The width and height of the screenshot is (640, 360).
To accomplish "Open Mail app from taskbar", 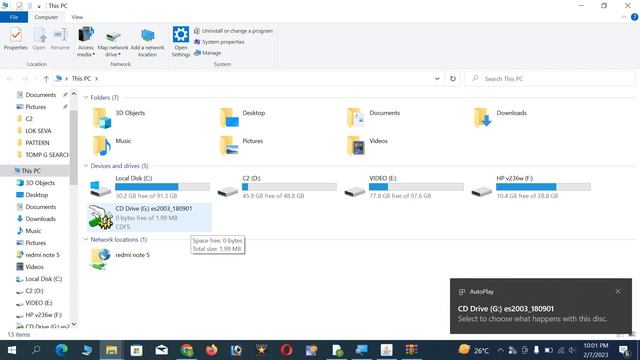I will (162, 350).
